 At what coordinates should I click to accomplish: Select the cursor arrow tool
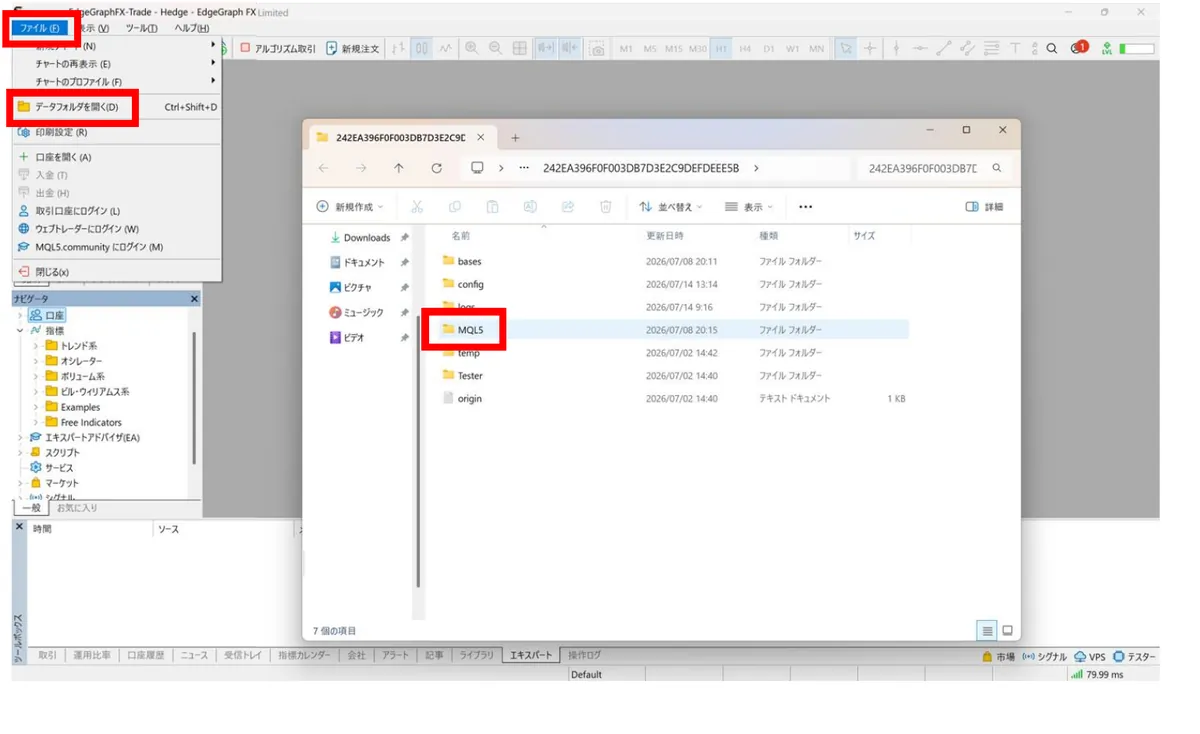click(x=846, y=48)
